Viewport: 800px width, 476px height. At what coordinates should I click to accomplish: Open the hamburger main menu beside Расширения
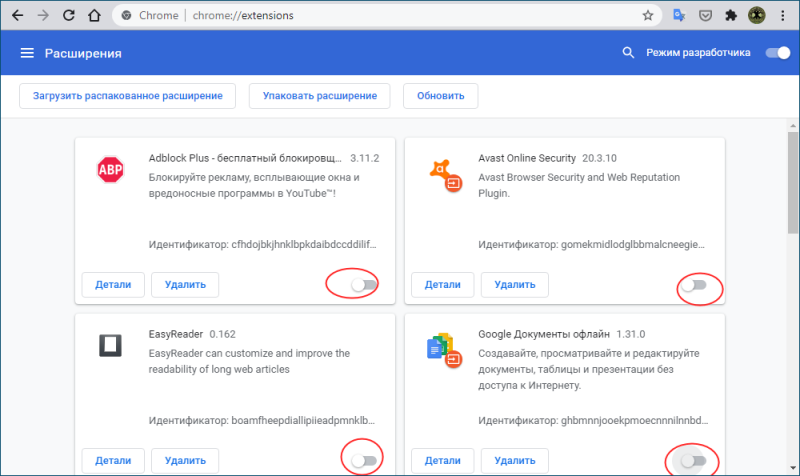coord(27,53)
